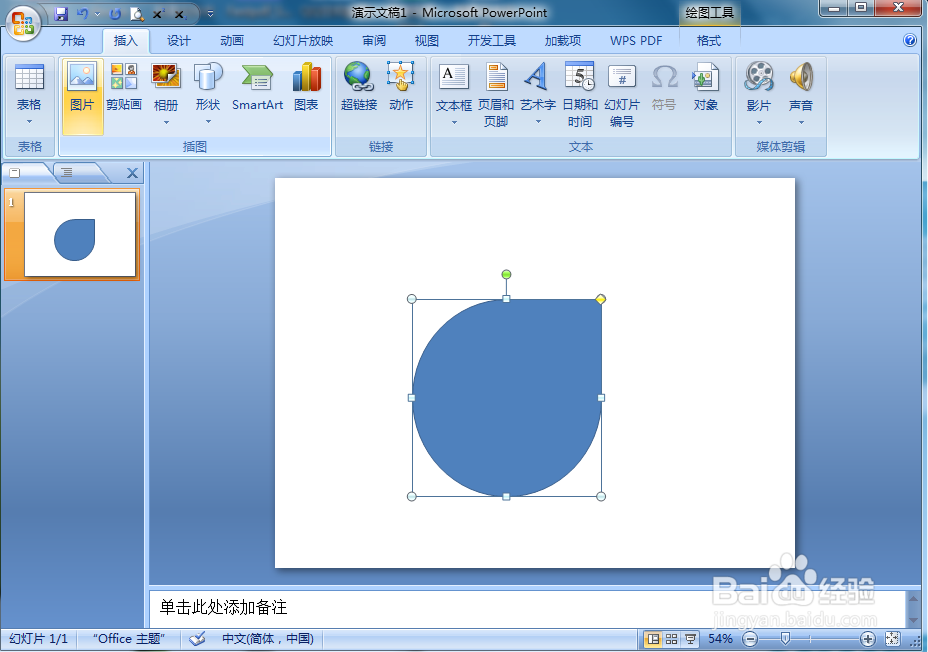The image size is (928, 652).
Task: Add a hyperlink via 超链接
Action: point(359,89)
